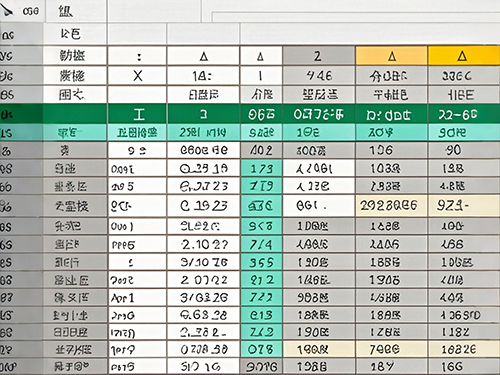Click the triangle icon in the yellow header cell
The width and height of the screenshot is (500, 375).
pyautogui.click(x=462, y=56)
